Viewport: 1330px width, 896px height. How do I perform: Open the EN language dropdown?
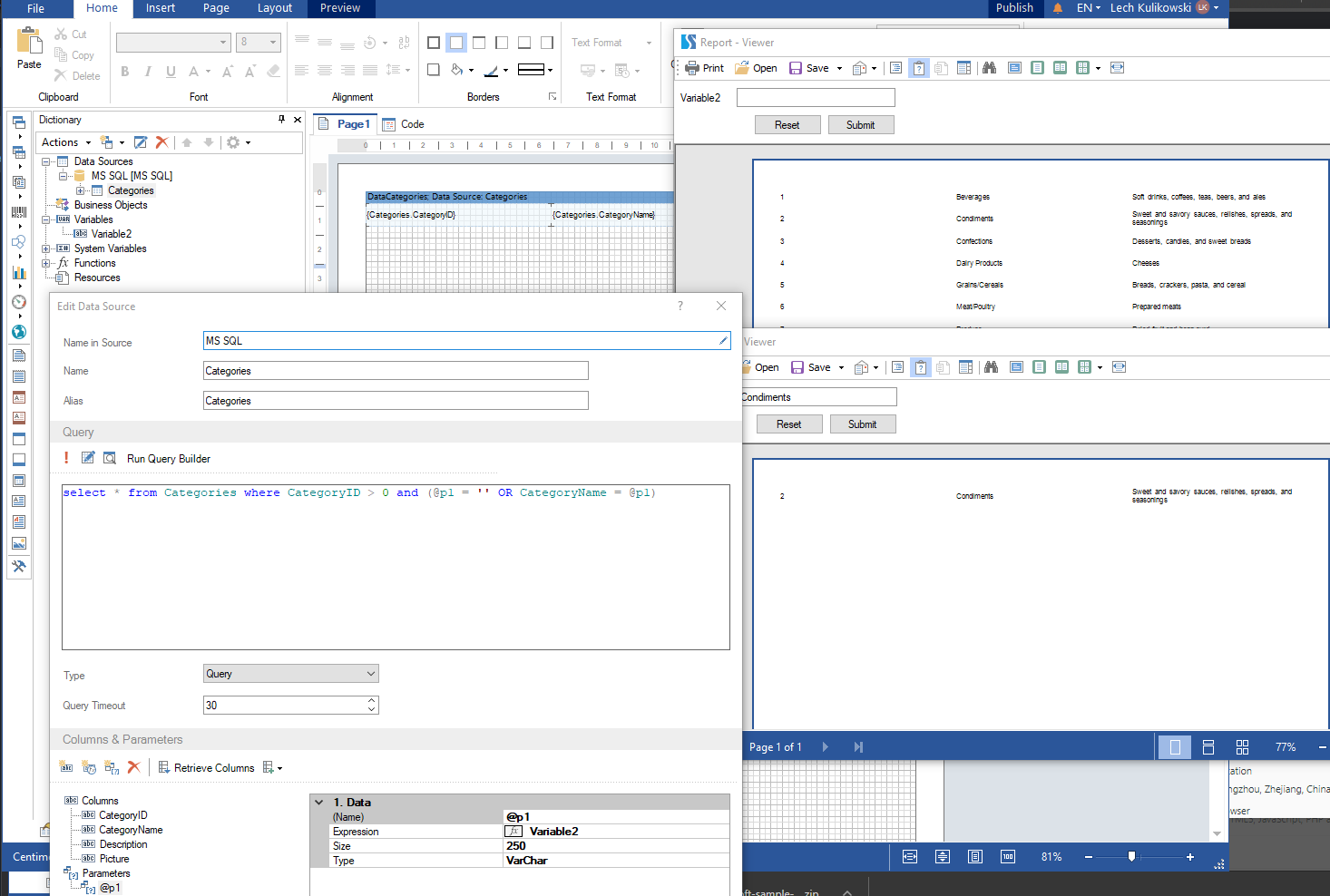tap(1088, 8)
